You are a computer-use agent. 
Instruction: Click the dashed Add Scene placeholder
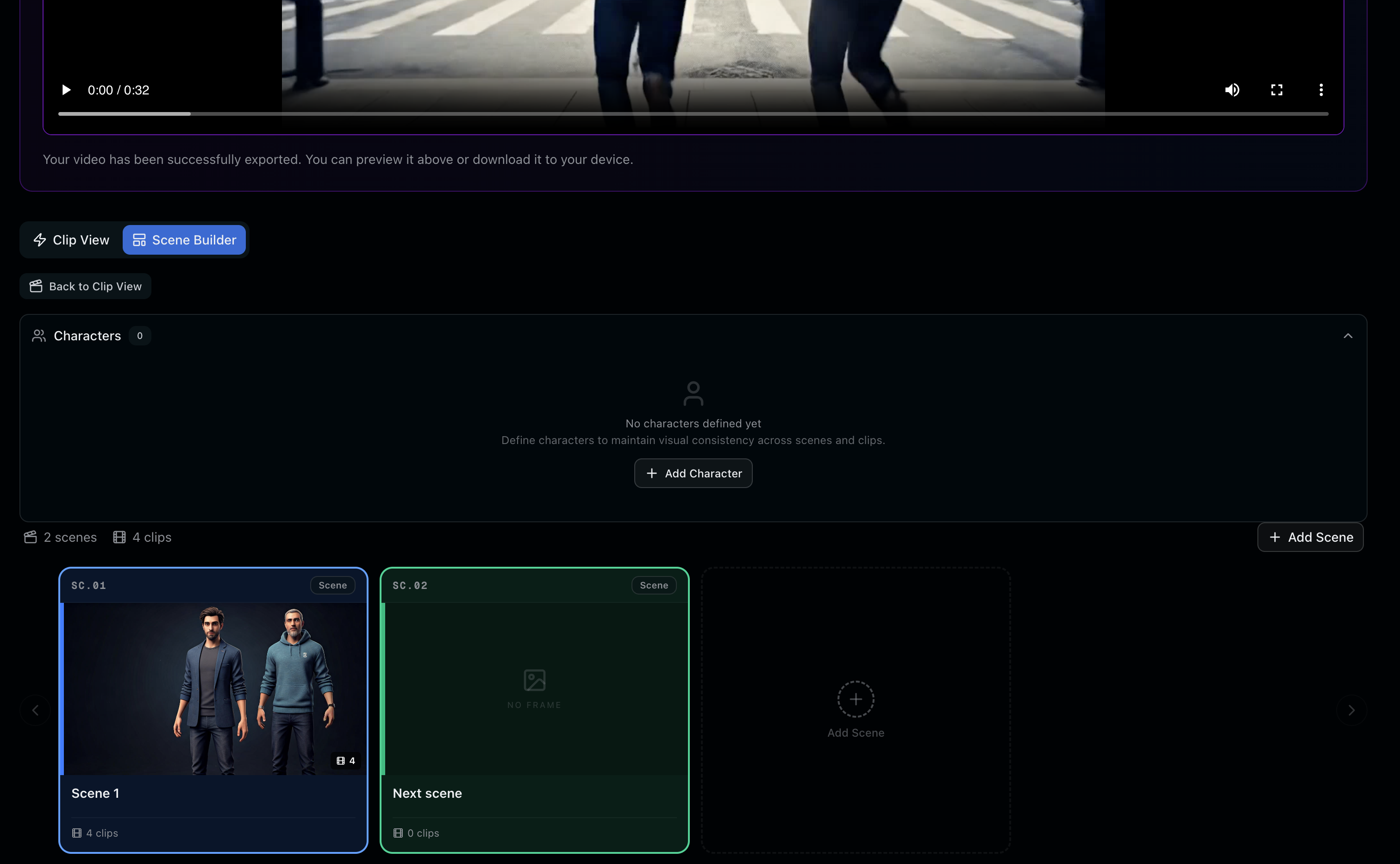tap(856, 710)
